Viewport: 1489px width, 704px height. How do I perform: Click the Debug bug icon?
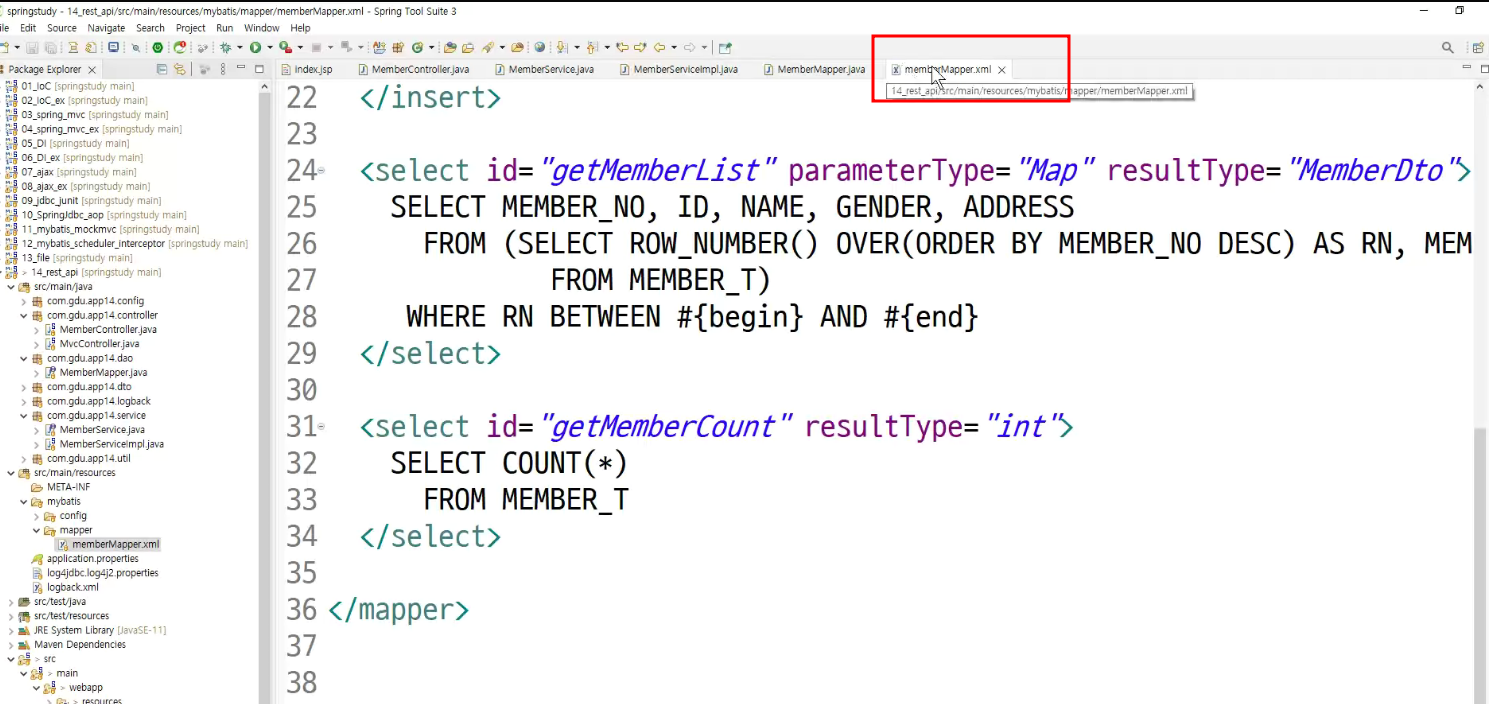[x=225, y=47]
